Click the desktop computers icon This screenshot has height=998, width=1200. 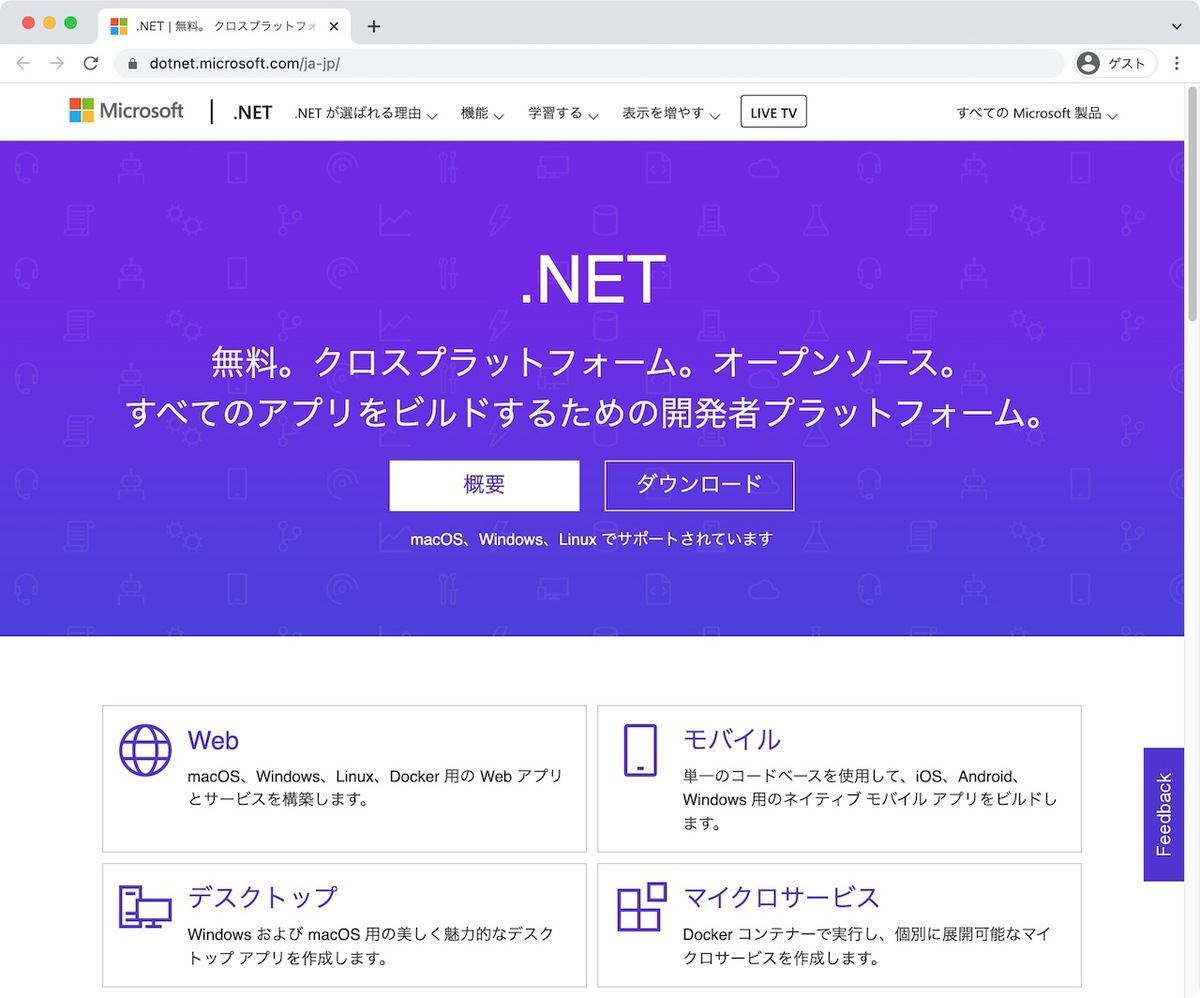tap(145, 906)
